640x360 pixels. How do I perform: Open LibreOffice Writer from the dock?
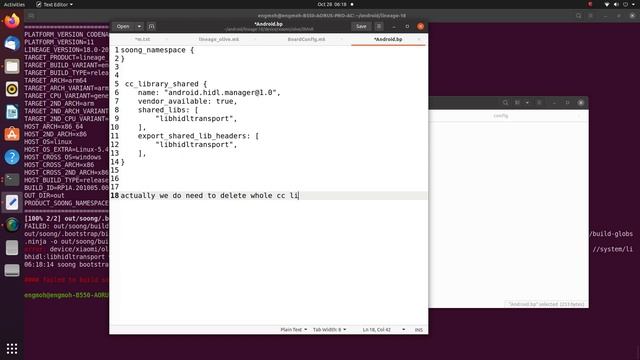point(12,111)
